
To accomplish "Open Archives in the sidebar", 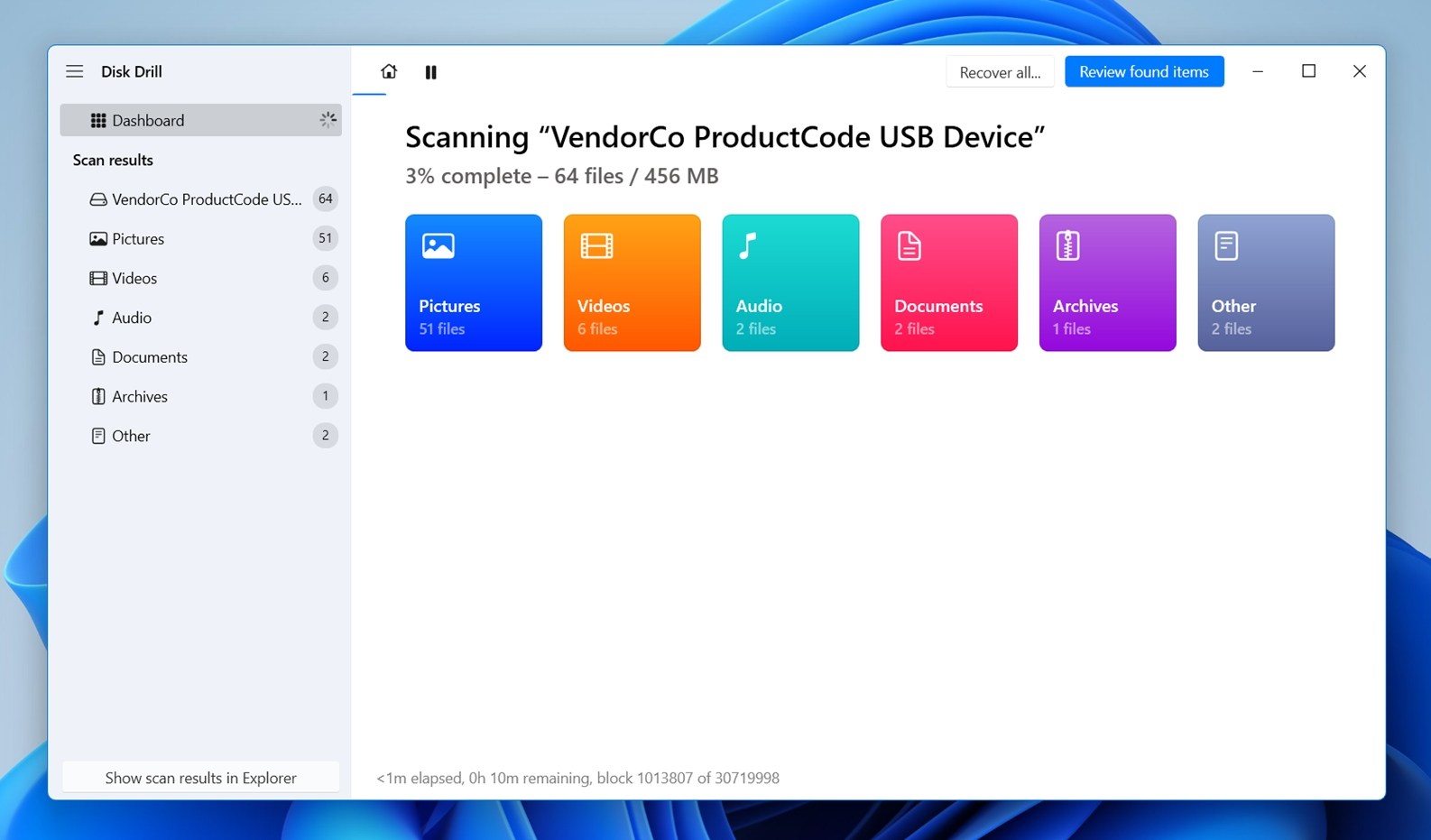I will (200, 396).
